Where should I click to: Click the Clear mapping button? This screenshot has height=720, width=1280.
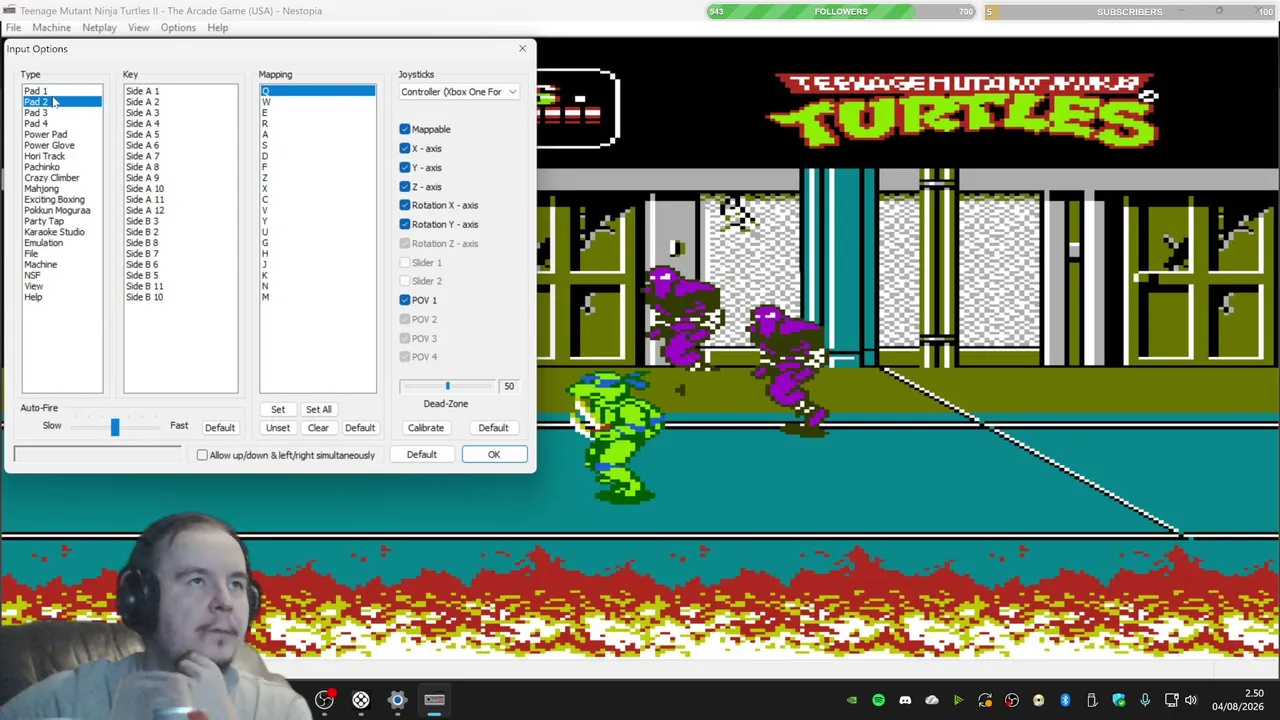click(318, 428)
